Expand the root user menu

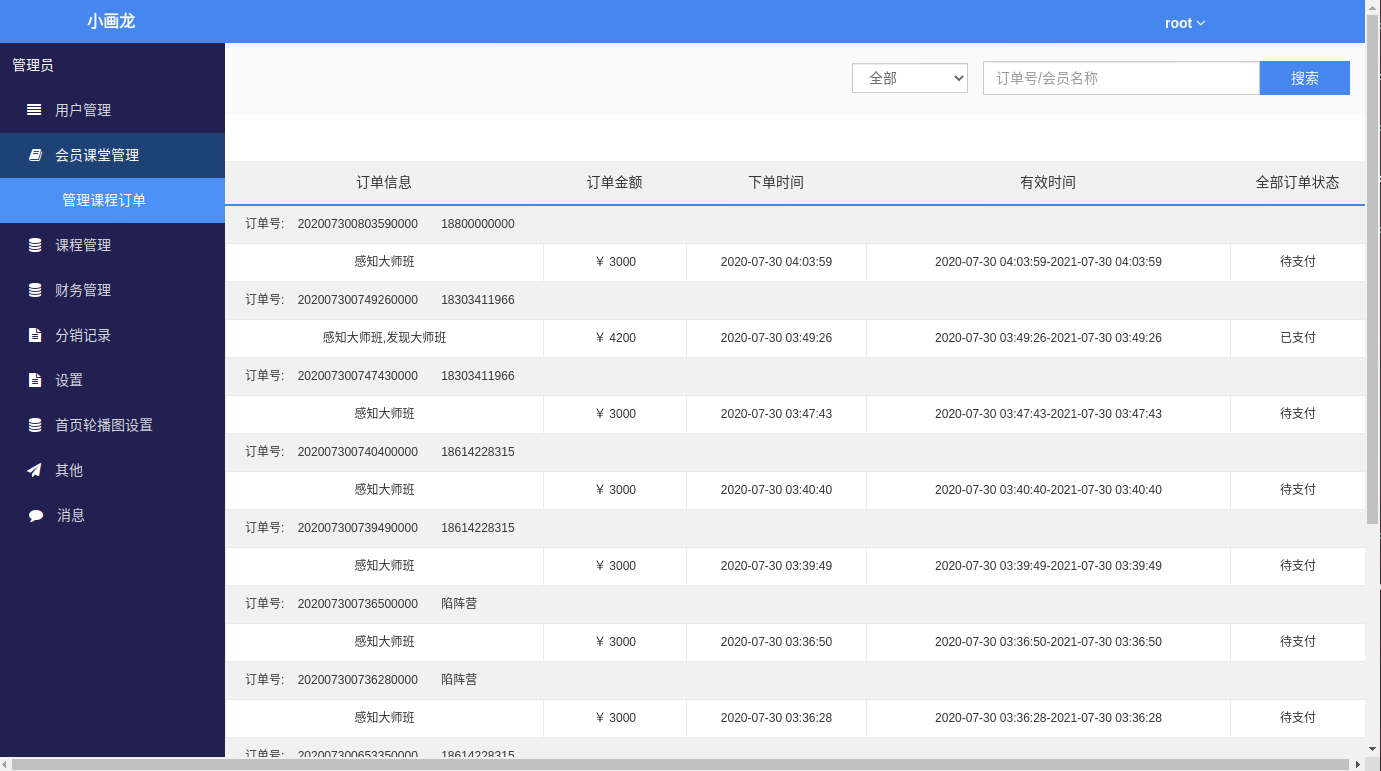(x=1185, y=23)
